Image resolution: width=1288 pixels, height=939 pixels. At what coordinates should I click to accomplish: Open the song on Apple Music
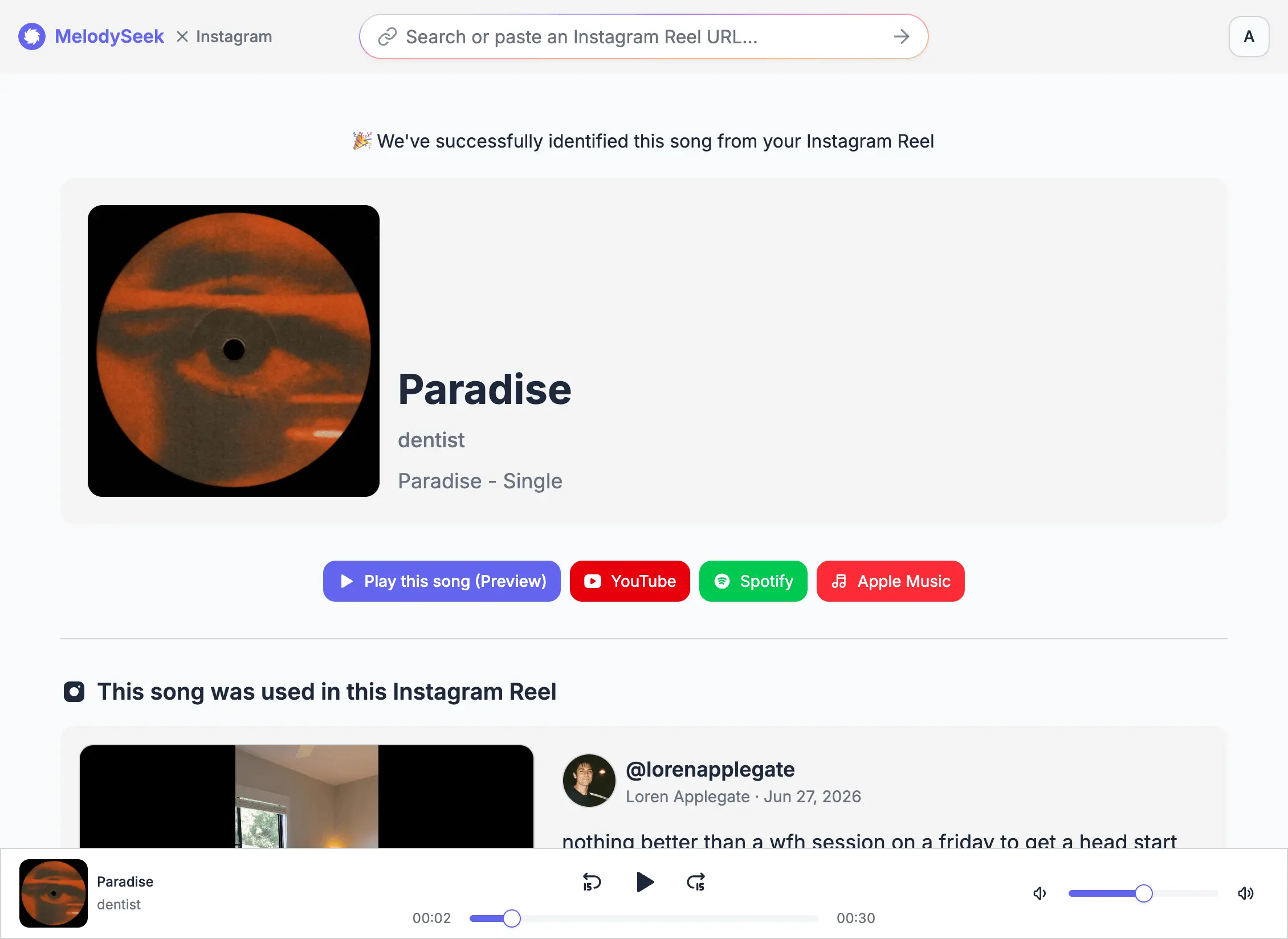tap(890, 581)
